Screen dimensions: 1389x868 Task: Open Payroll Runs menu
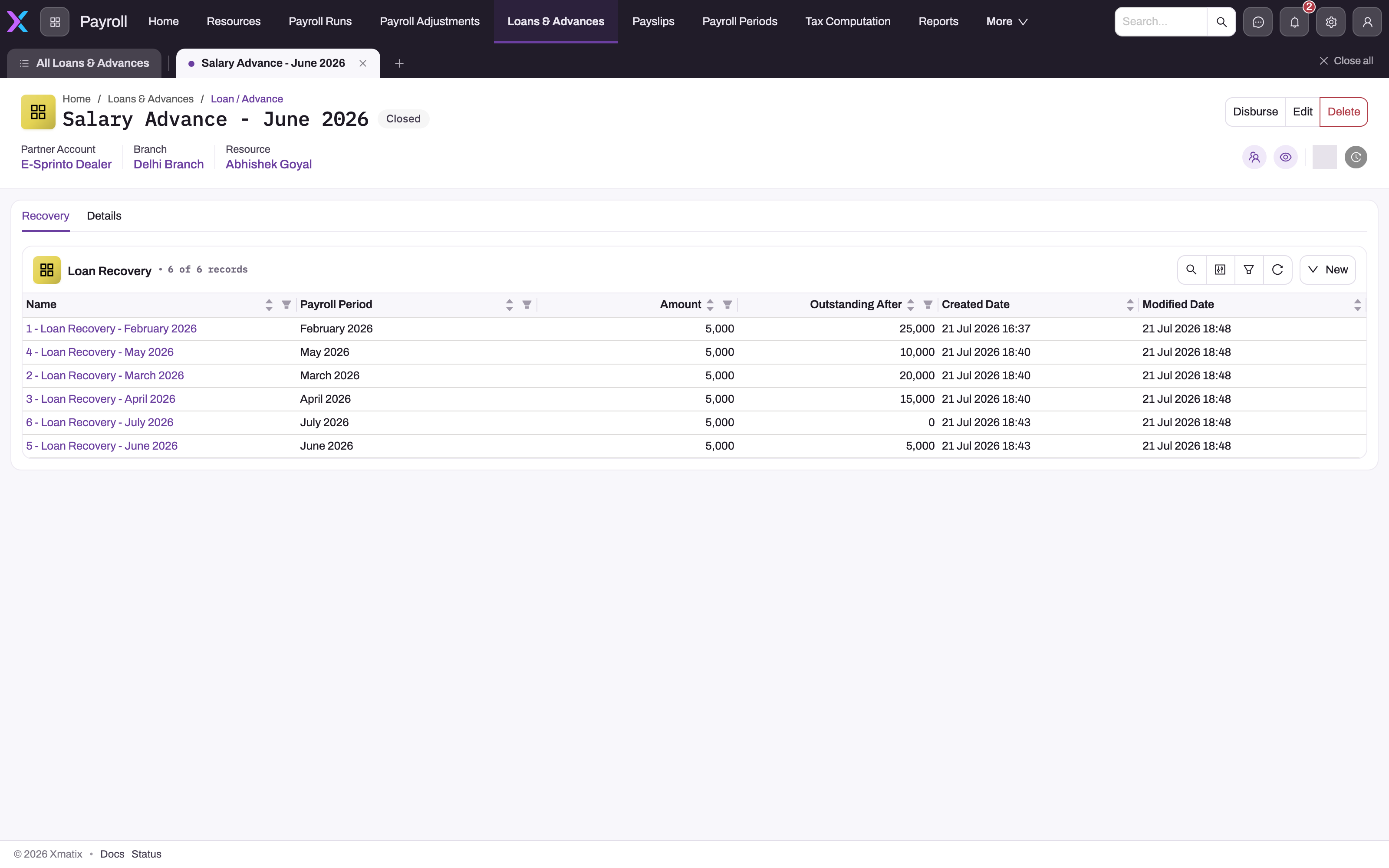click(320, 22)
